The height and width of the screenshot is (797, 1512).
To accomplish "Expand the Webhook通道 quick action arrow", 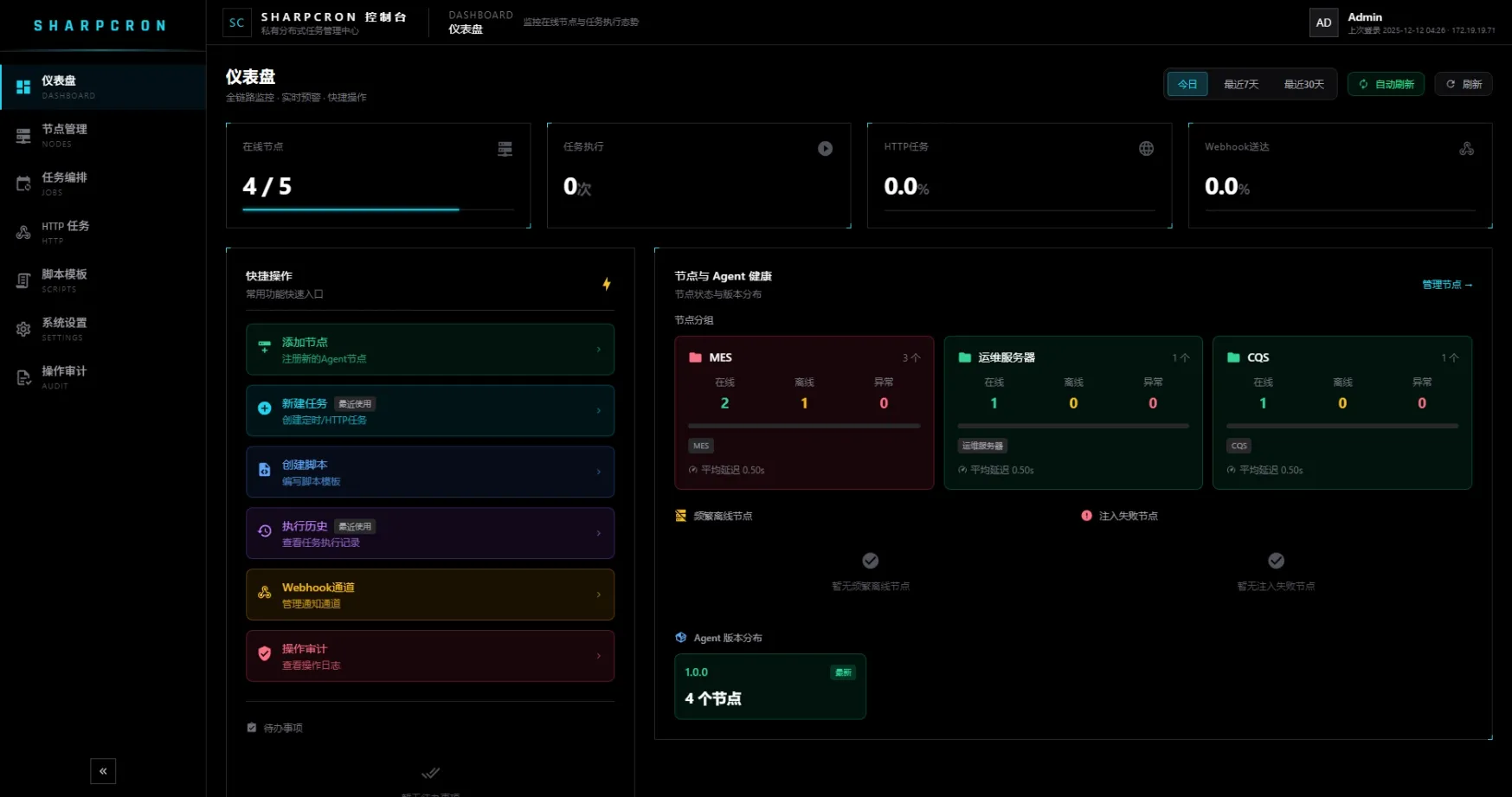I will [599, 595].
